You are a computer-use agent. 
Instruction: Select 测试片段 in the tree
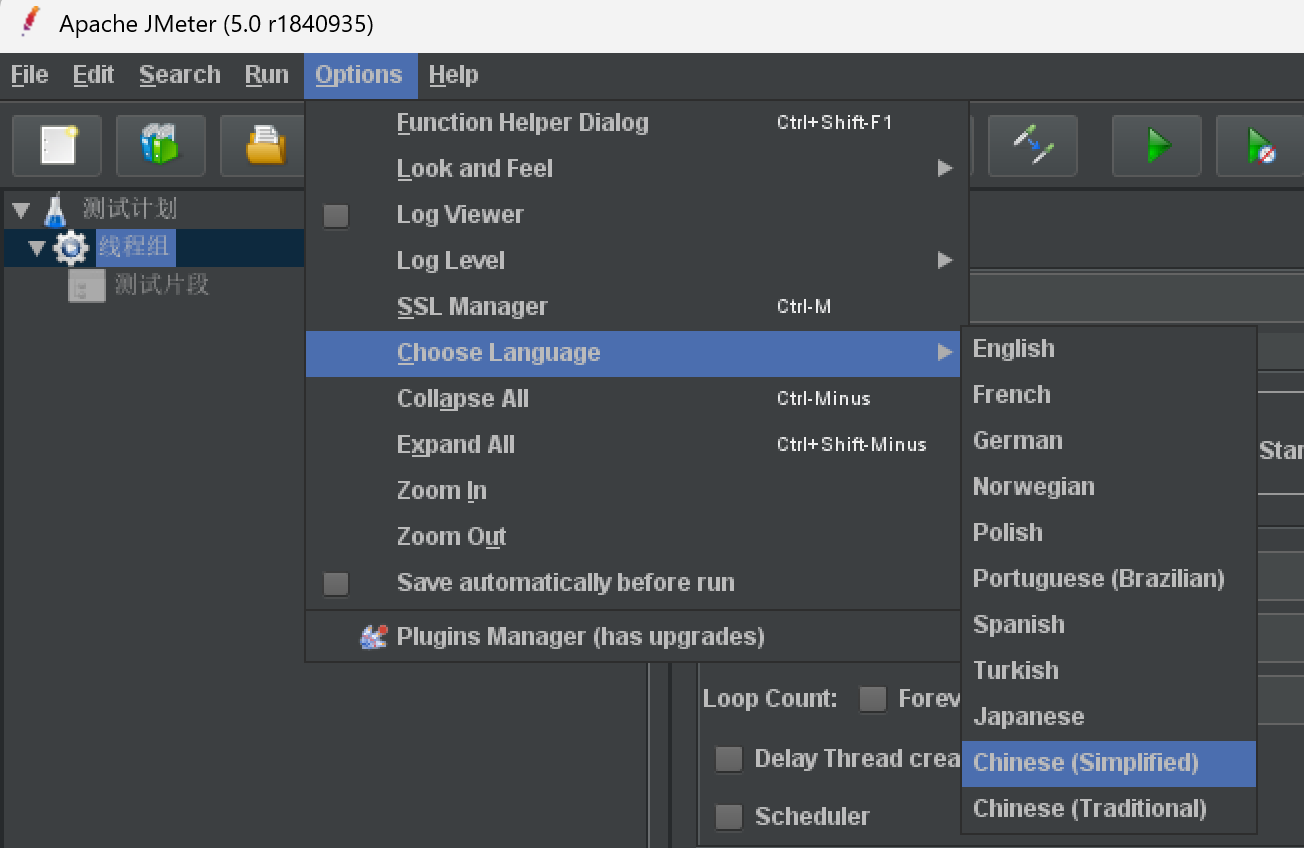[x=161, y=285]
